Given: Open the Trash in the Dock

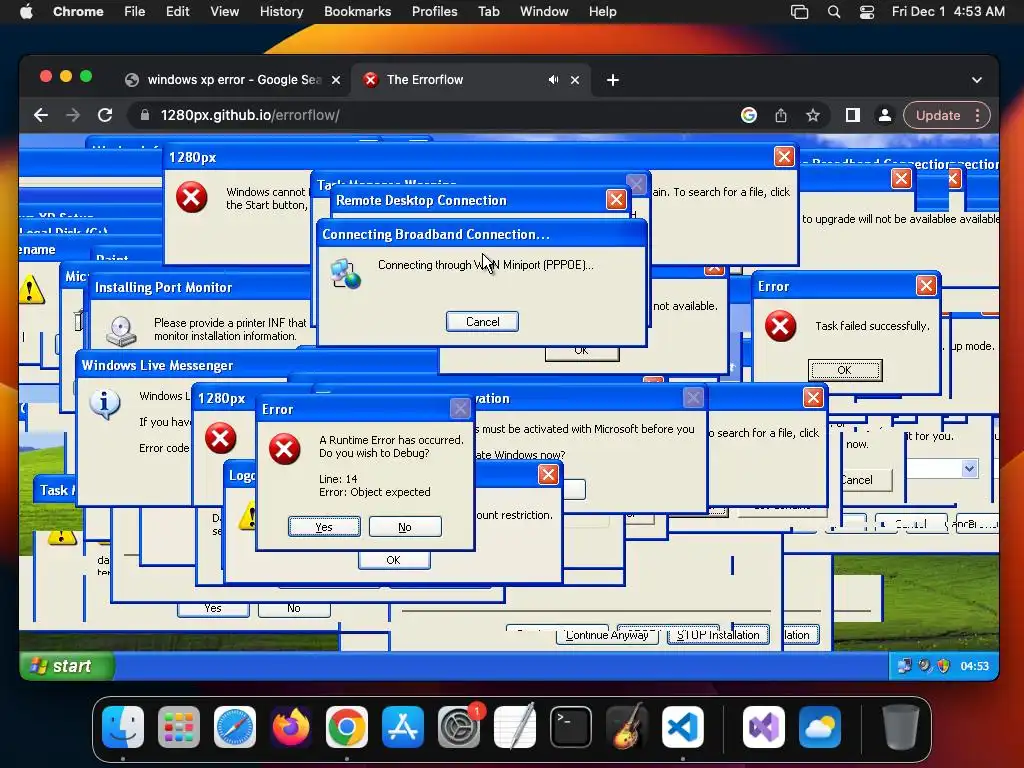Looking at the screenshot, I should tap(901, 727).
